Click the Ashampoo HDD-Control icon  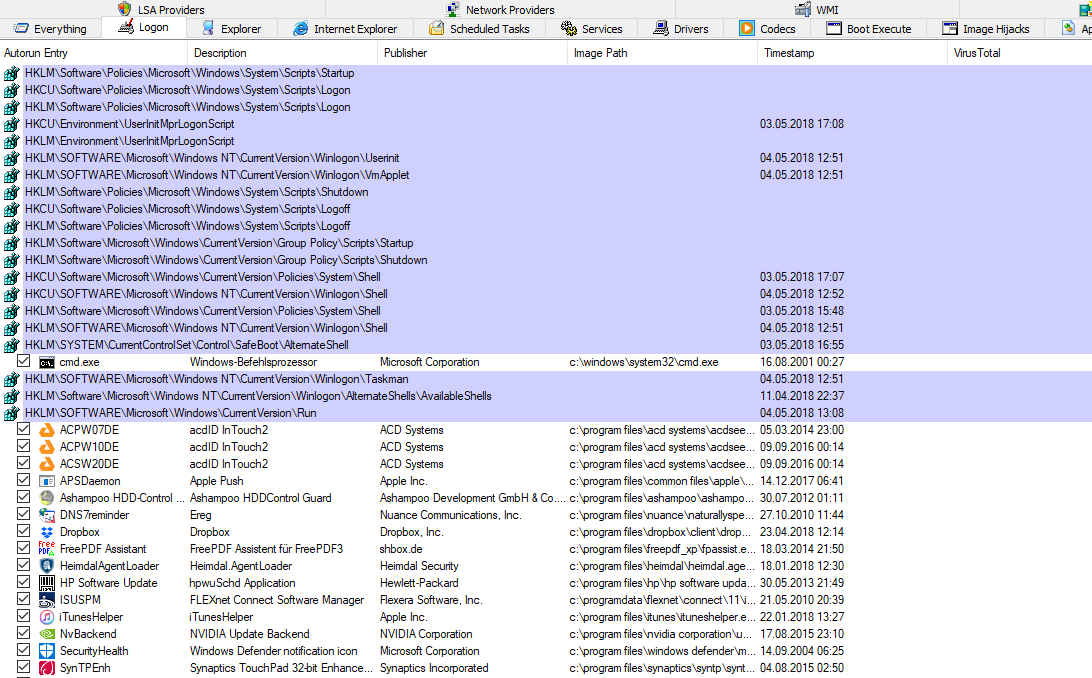click(x=47, y=498)
